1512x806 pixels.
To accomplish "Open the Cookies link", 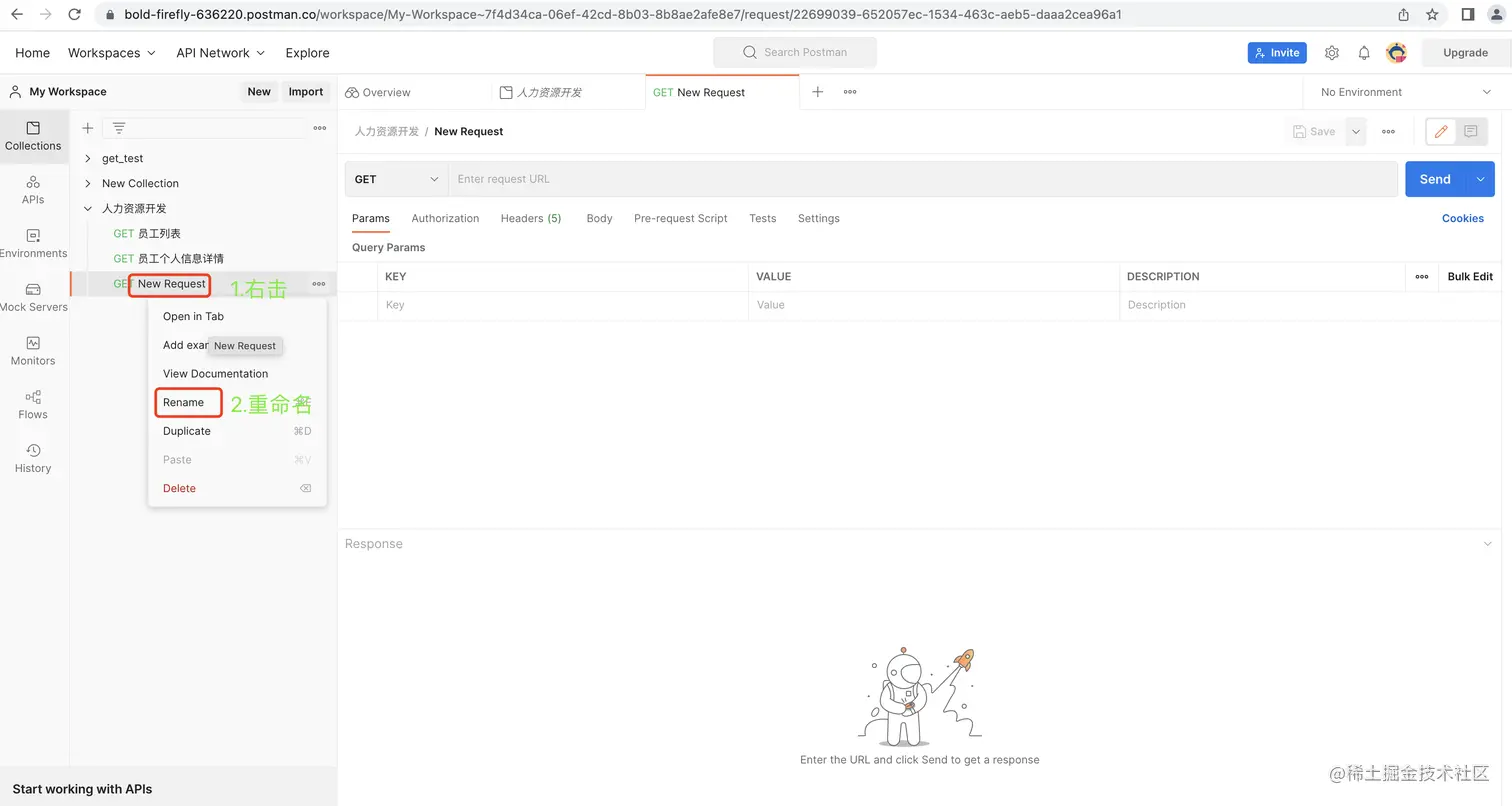I will tap(1463, 219).
